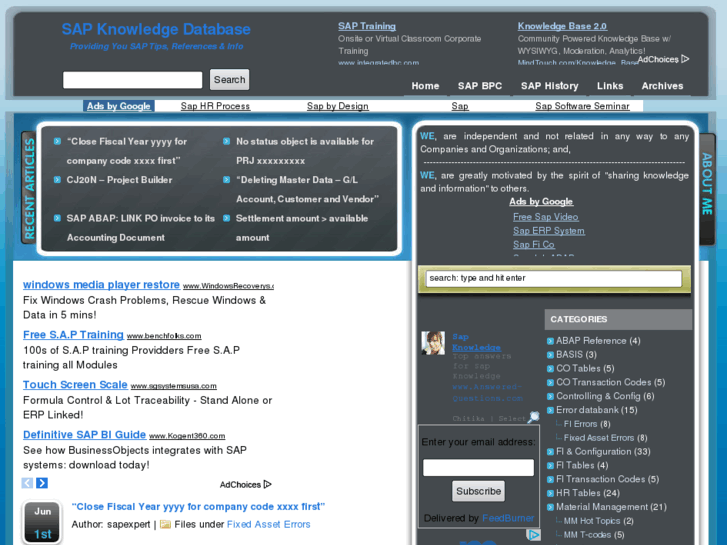Open the Error databank category
Image resolution: width=727 pixels, height=545 pixels.
point(597,410)
